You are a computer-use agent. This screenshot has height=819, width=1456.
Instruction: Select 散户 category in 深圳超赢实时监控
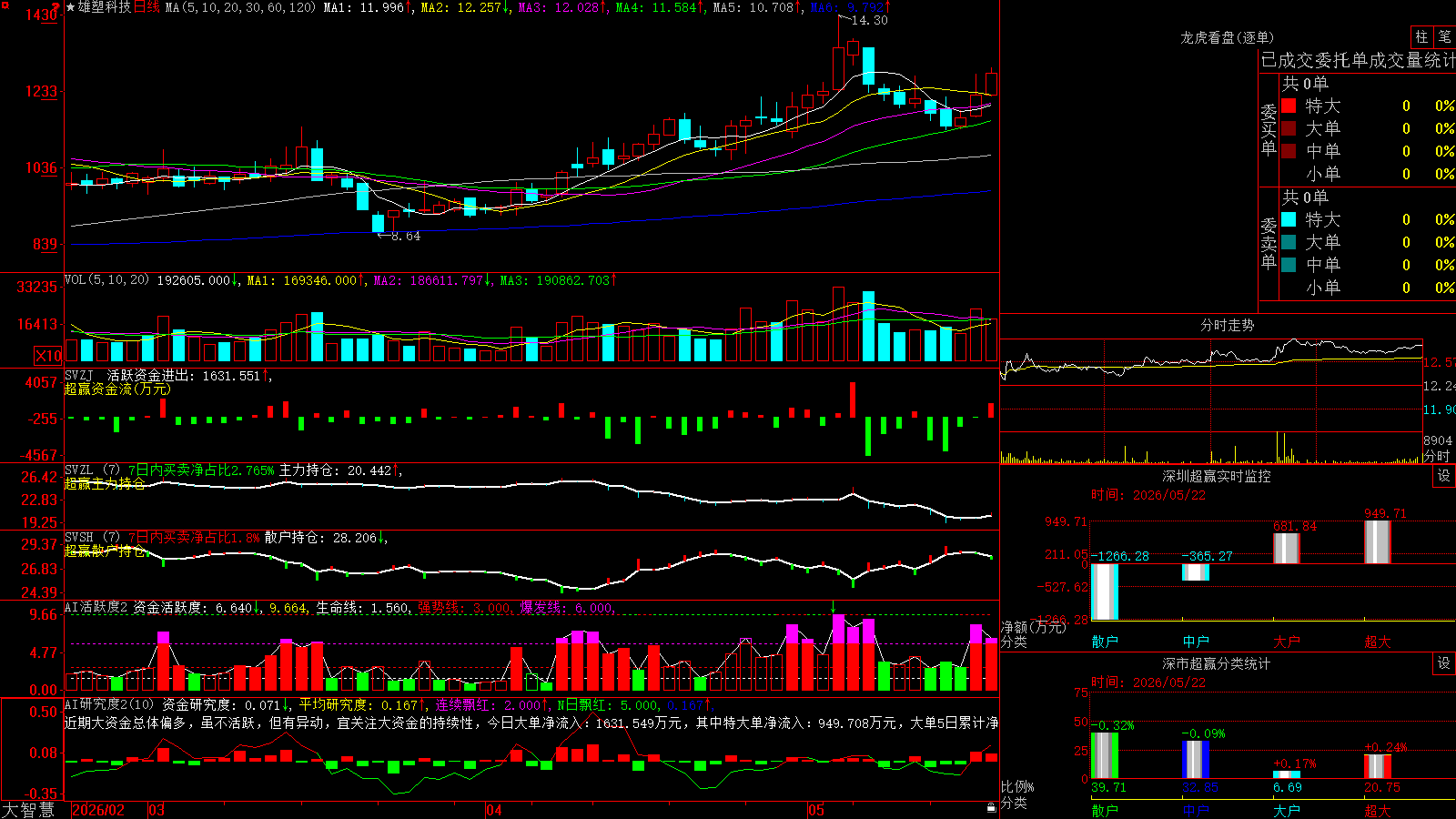click(x=1105, y=642)
